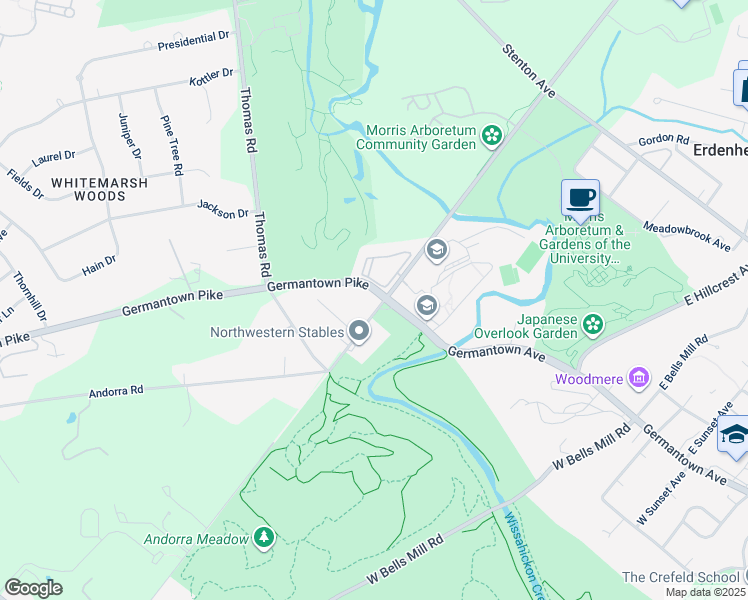The width and height of the screenshot is (748, 600).
Task: Click the Morris Arboretum Community Garden flower icon
Action: coord(491,136)
